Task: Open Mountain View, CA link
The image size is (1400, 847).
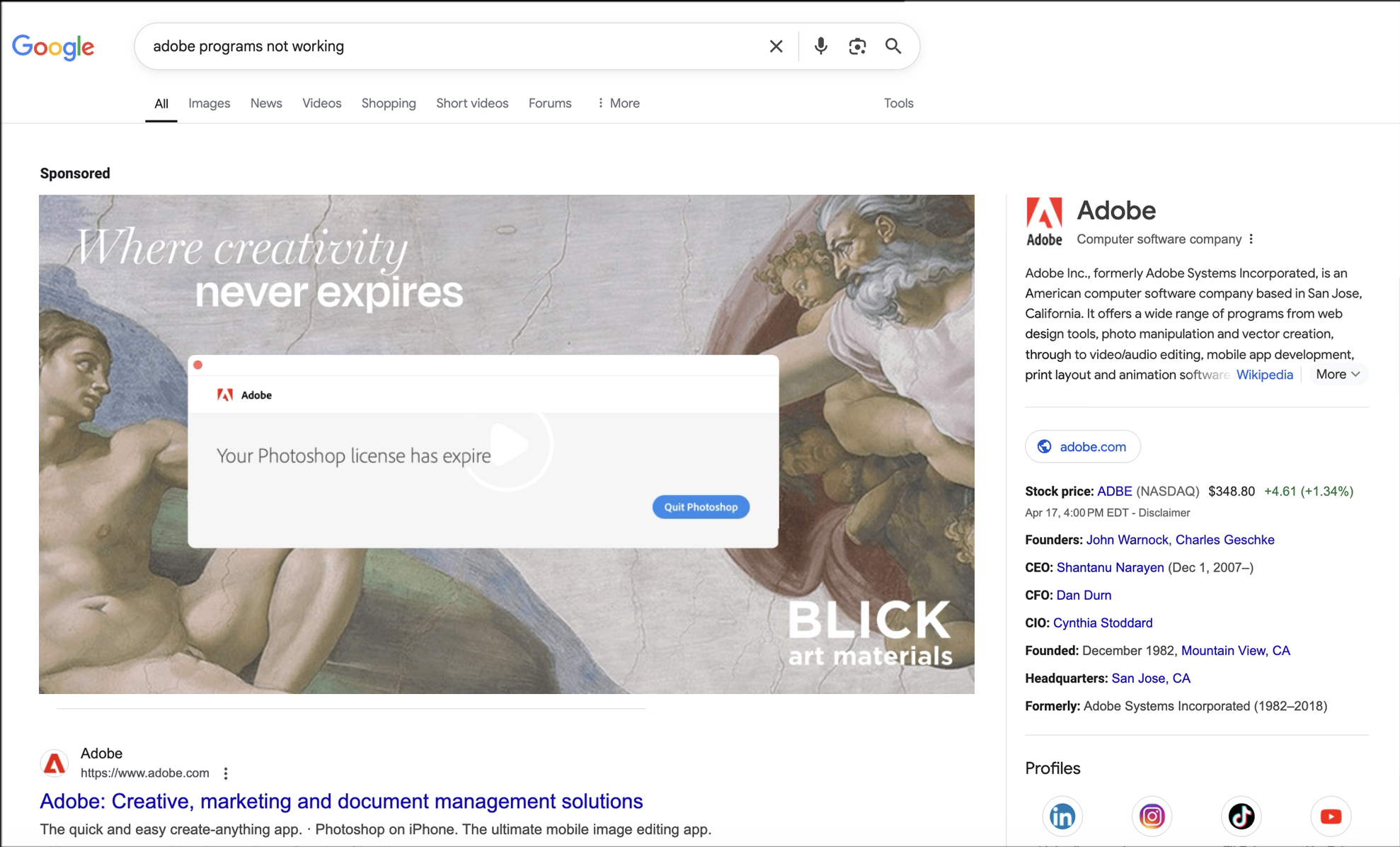Action: coord(1236,650)
